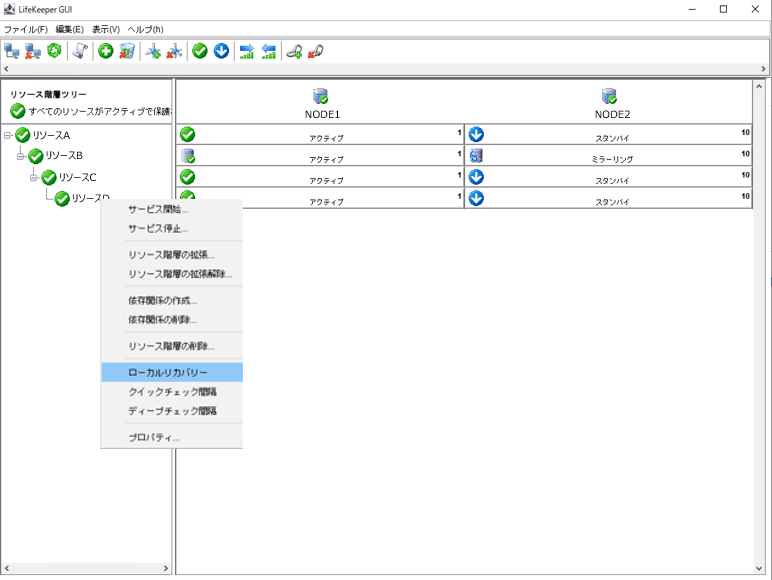Open the ヘルプ(h) menu
This screenshot has width=772, height=580.
pyautogui.click(x=145, y=30)
